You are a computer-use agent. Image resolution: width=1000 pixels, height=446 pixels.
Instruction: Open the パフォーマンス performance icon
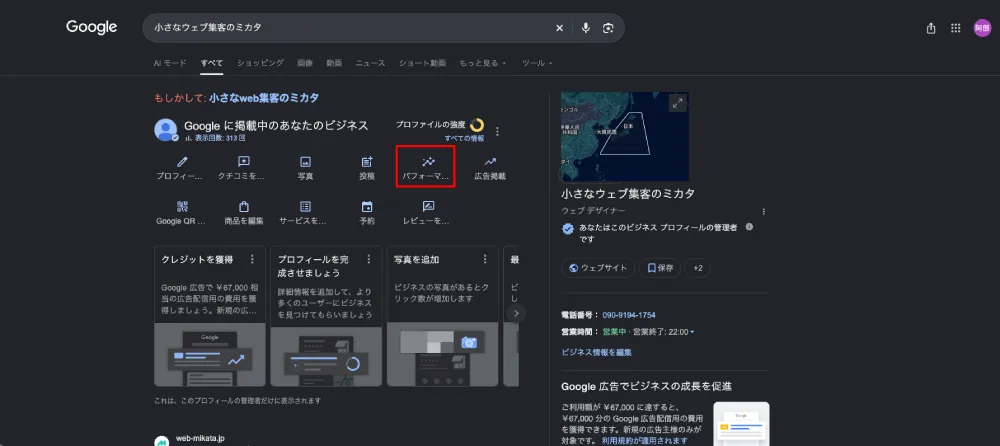(429, 162)
